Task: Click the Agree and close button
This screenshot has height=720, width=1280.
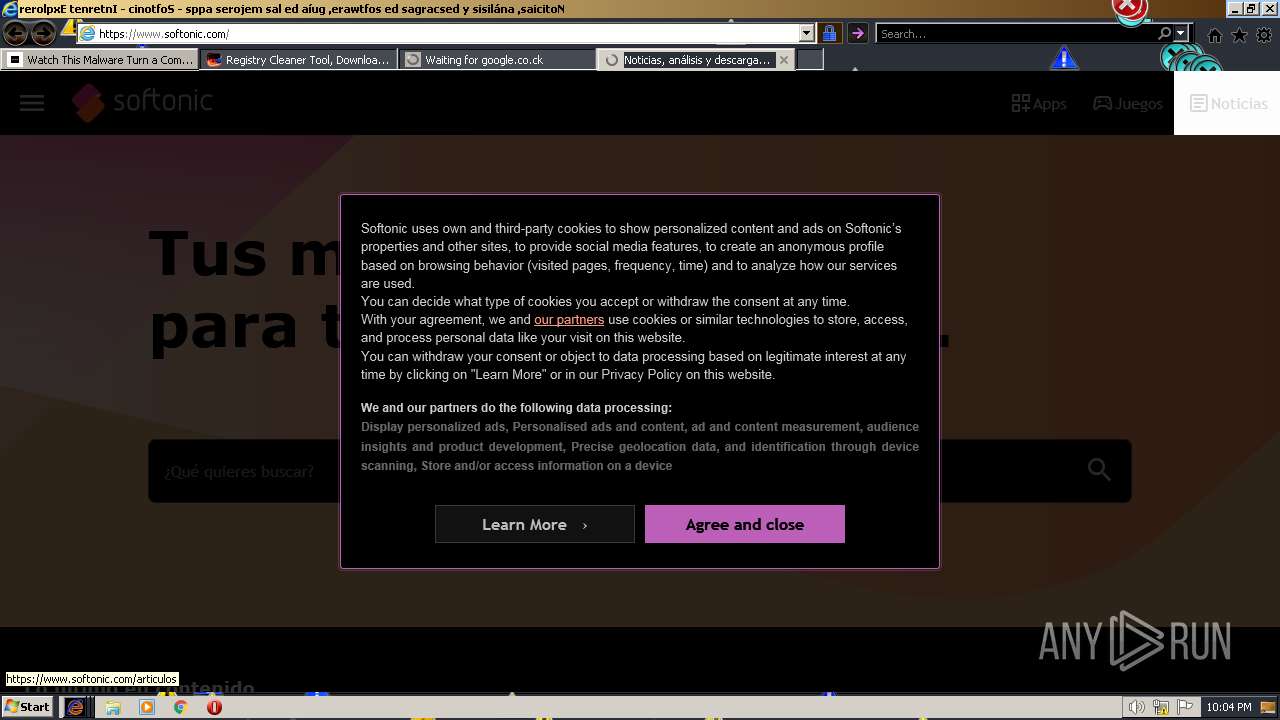Action: point(745,524)
